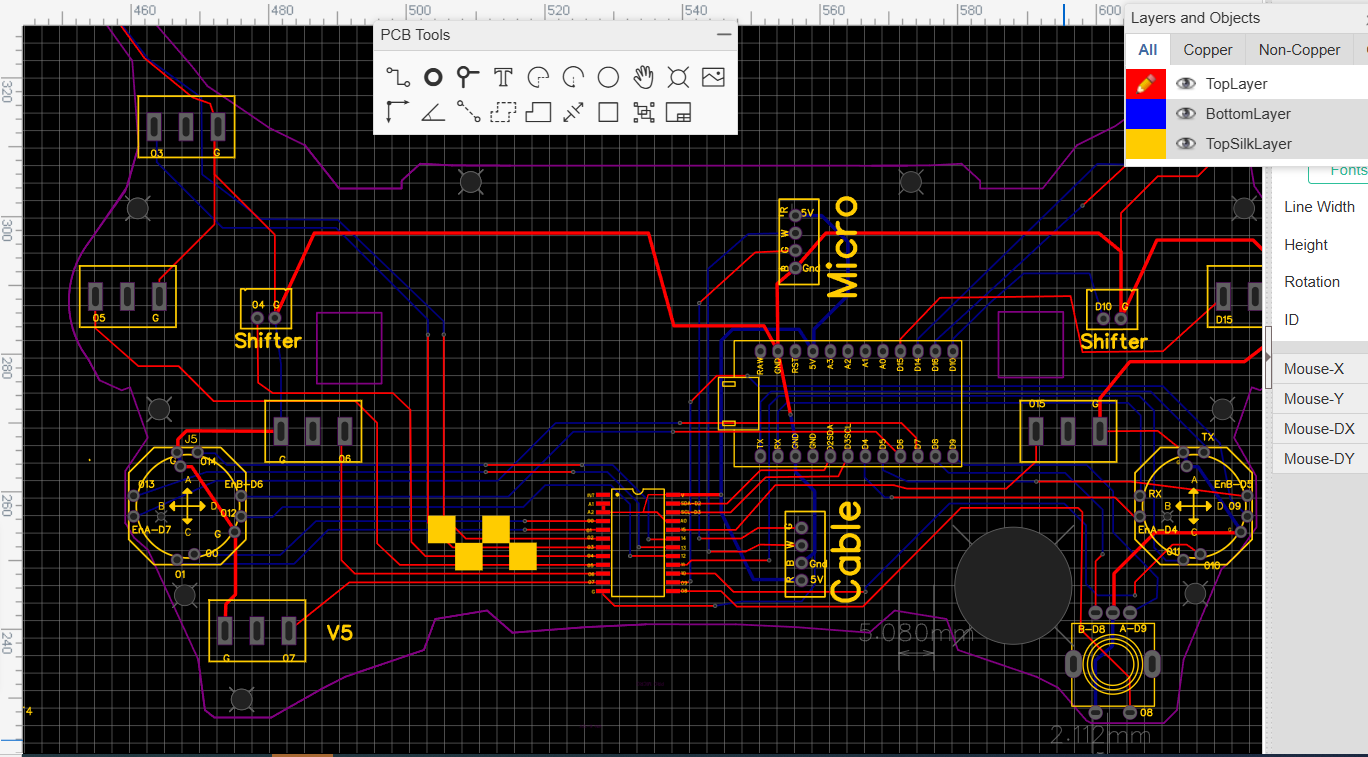Toggle TopSilkLayer eye icon
The height and width of the screenshot is (757, 1368).
[1186, 144]
